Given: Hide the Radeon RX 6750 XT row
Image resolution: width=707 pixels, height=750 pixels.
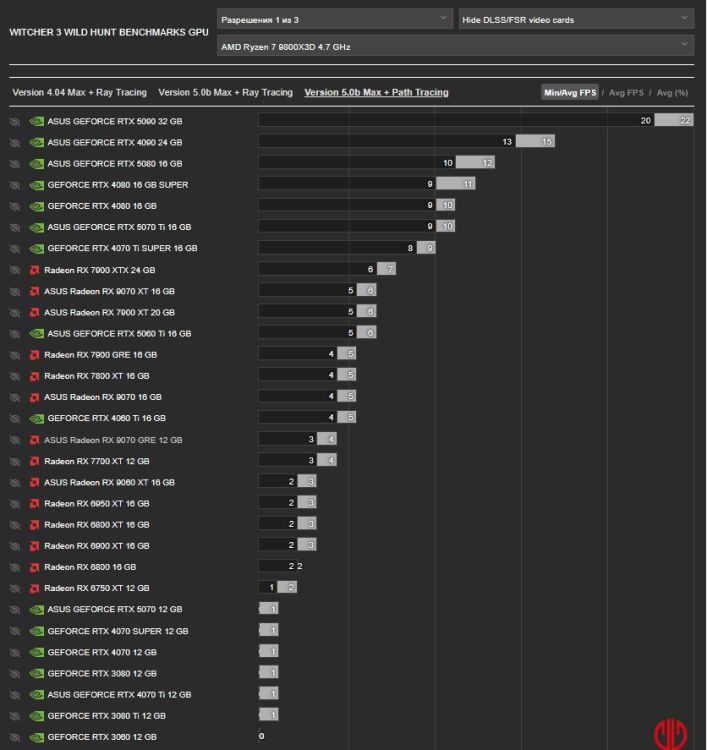Looking at the screenshot, I should (15, 588).
